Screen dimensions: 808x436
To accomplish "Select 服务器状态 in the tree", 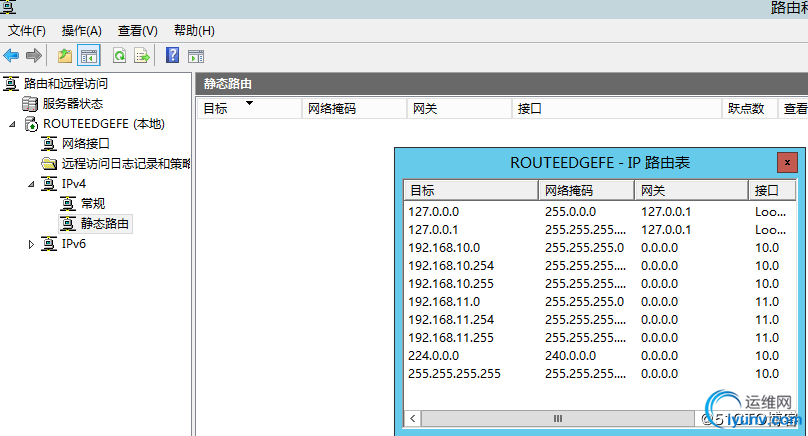I will point(73,104).
